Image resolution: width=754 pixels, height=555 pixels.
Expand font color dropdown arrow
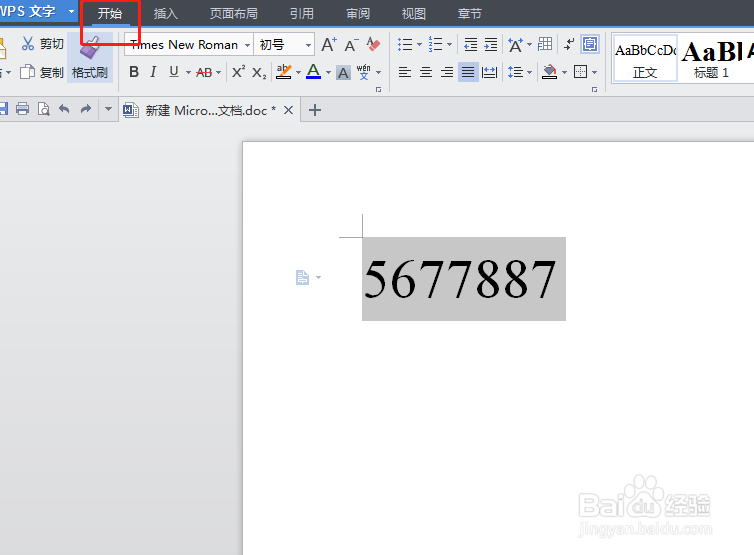click(x=328, y=73)
